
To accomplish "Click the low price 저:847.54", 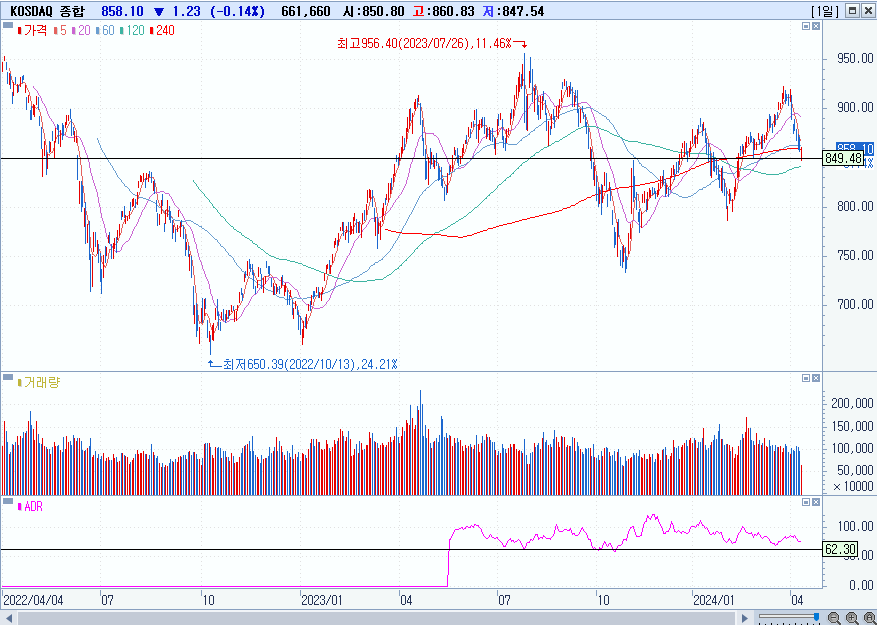I will coord(513,11).
